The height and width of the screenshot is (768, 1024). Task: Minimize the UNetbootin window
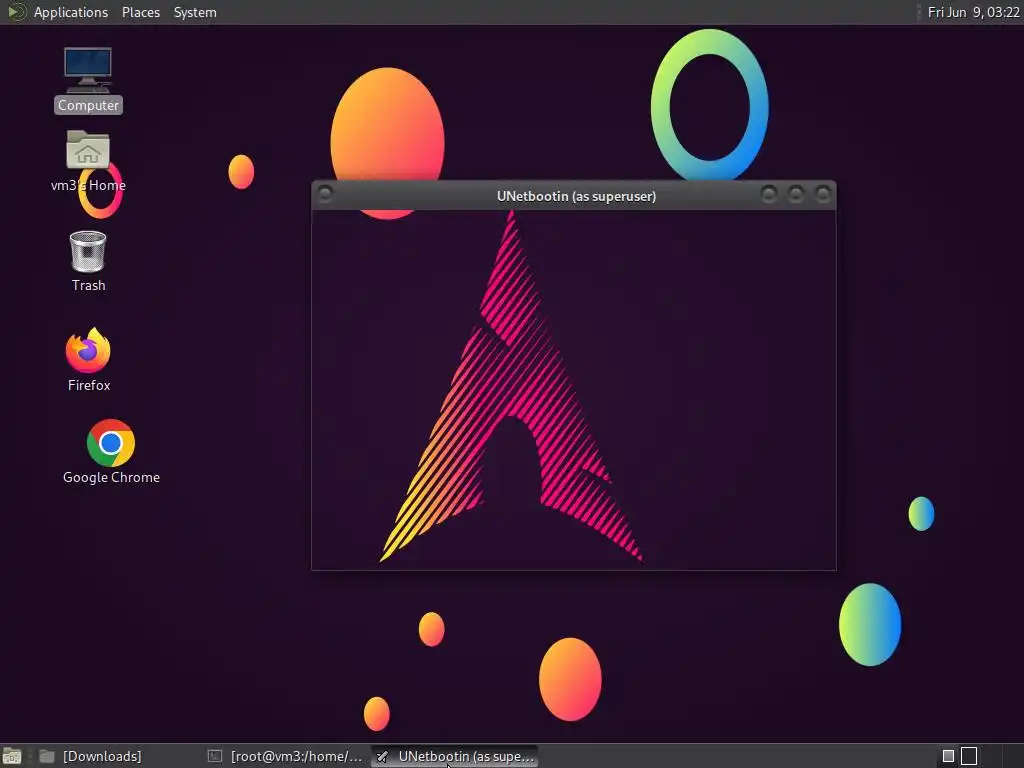(x=769, y=193)
